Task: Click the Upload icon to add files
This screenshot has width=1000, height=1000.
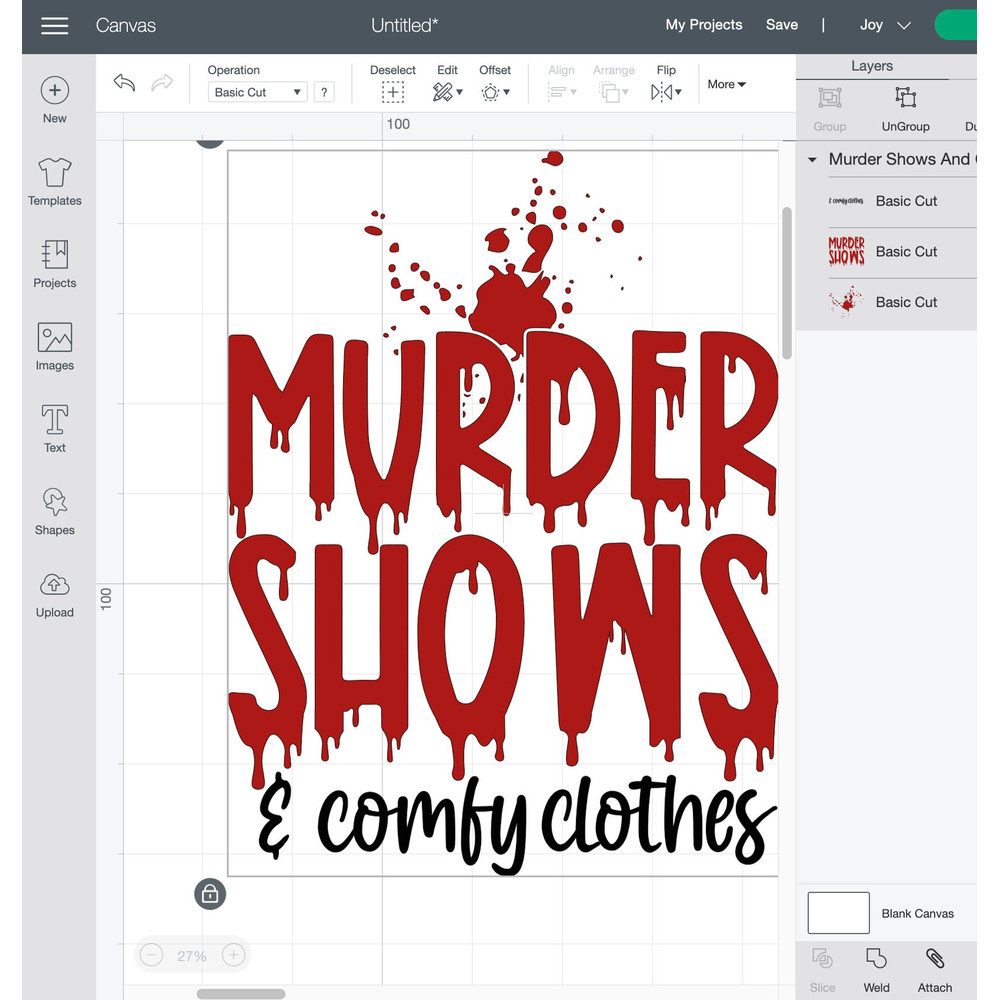Action: point(54,594)
